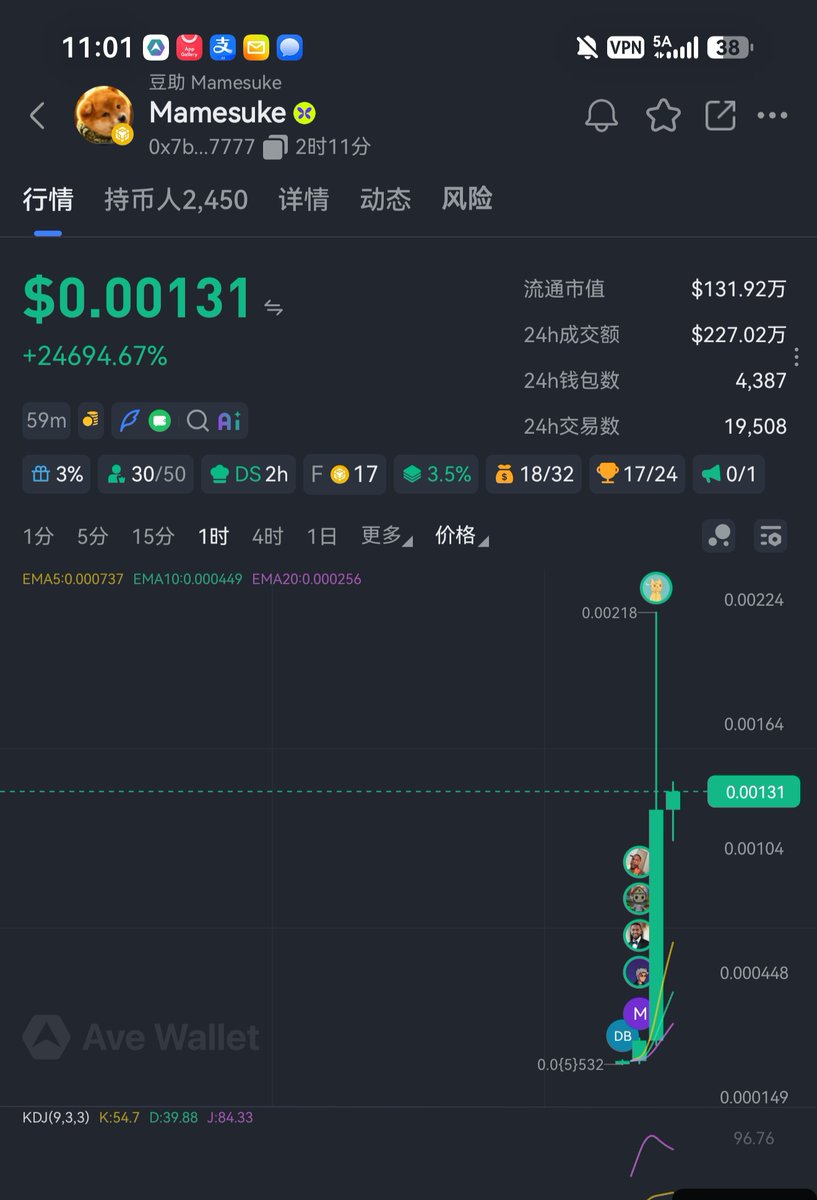Tap the EMA20:0.000256 indicator label

click(x=307, y=579)
